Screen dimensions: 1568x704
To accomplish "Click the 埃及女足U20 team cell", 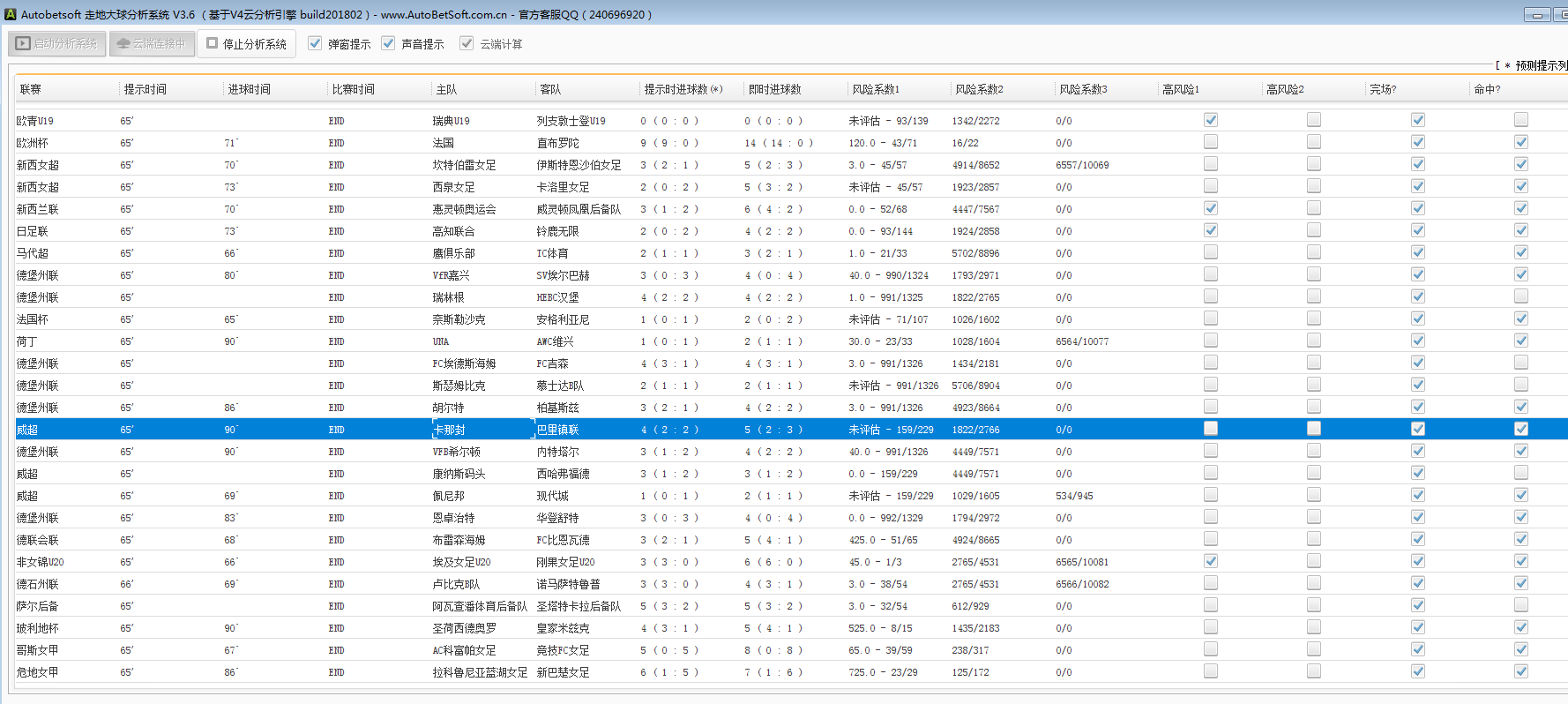I will (461, 562).
